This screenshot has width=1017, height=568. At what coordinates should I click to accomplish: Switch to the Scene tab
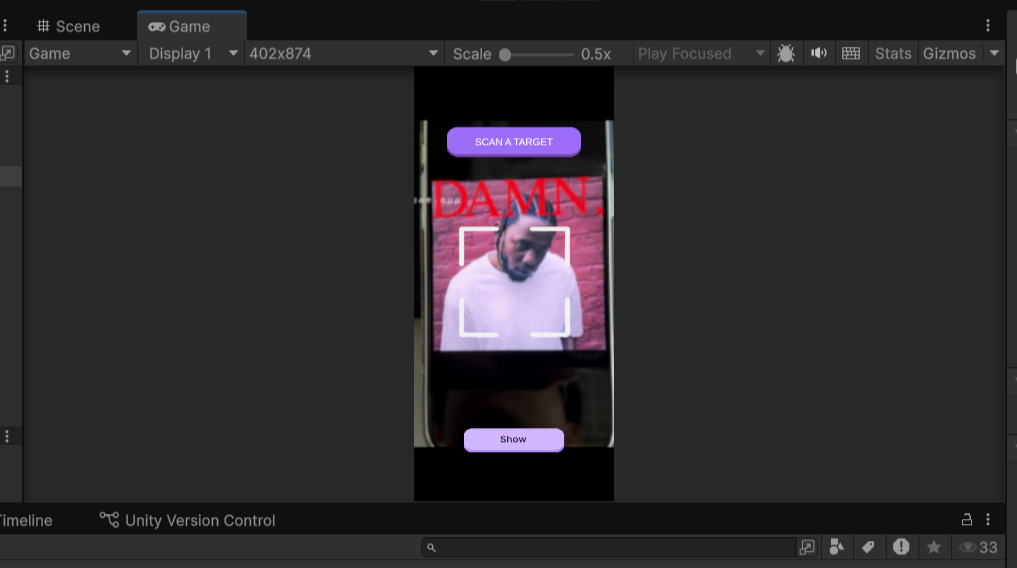[68, 27]
